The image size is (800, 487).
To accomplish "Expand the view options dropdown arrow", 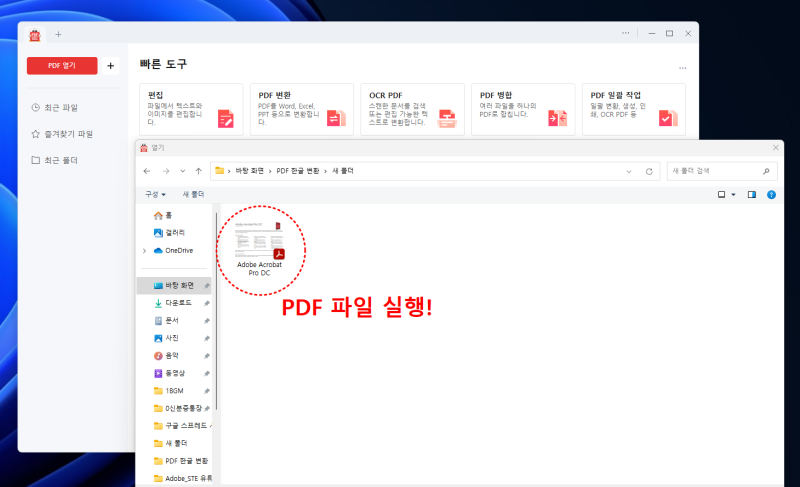I will tap(734, 194).
